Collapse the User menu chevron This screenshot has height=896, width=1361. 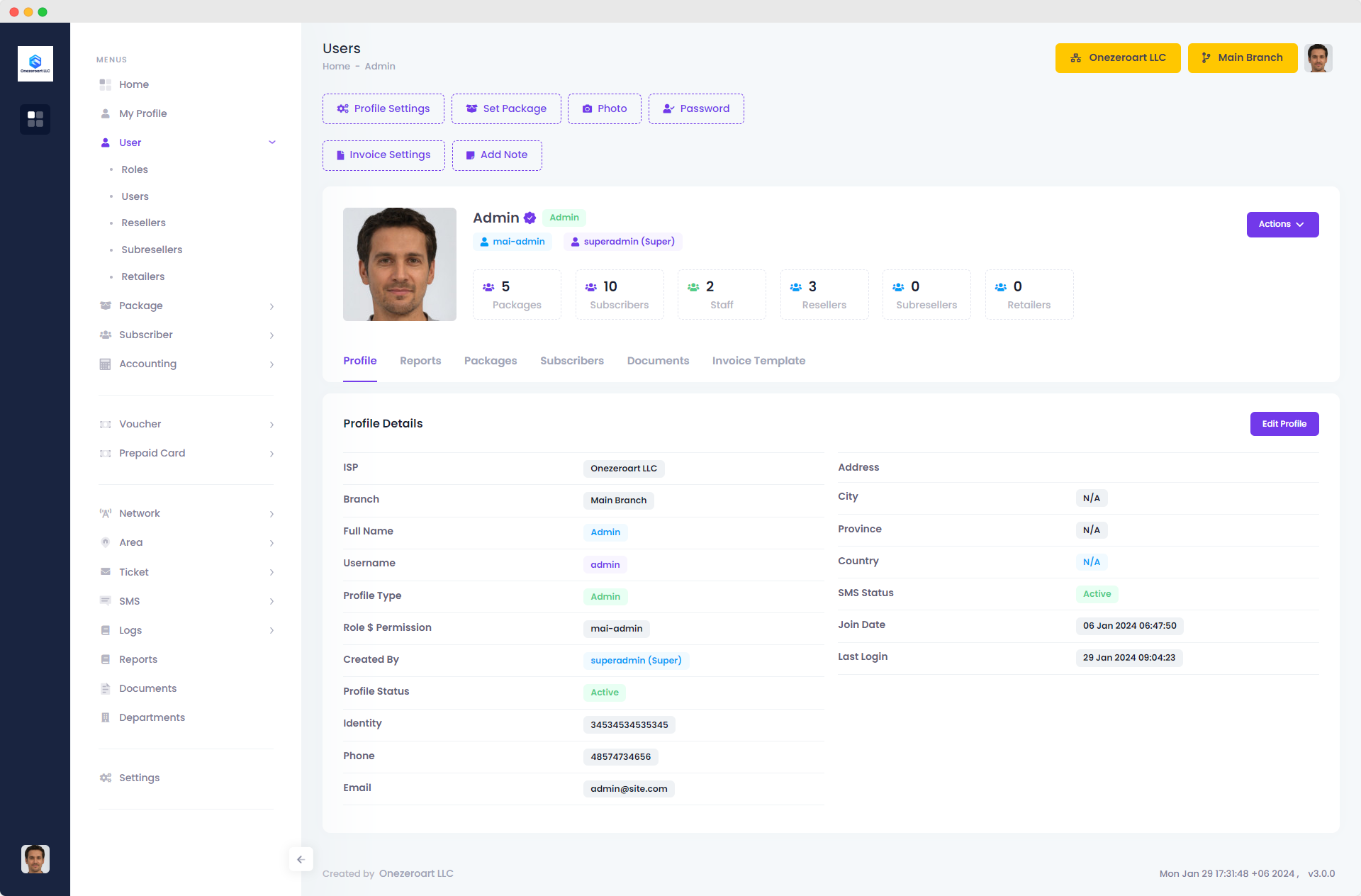[271, 142]
